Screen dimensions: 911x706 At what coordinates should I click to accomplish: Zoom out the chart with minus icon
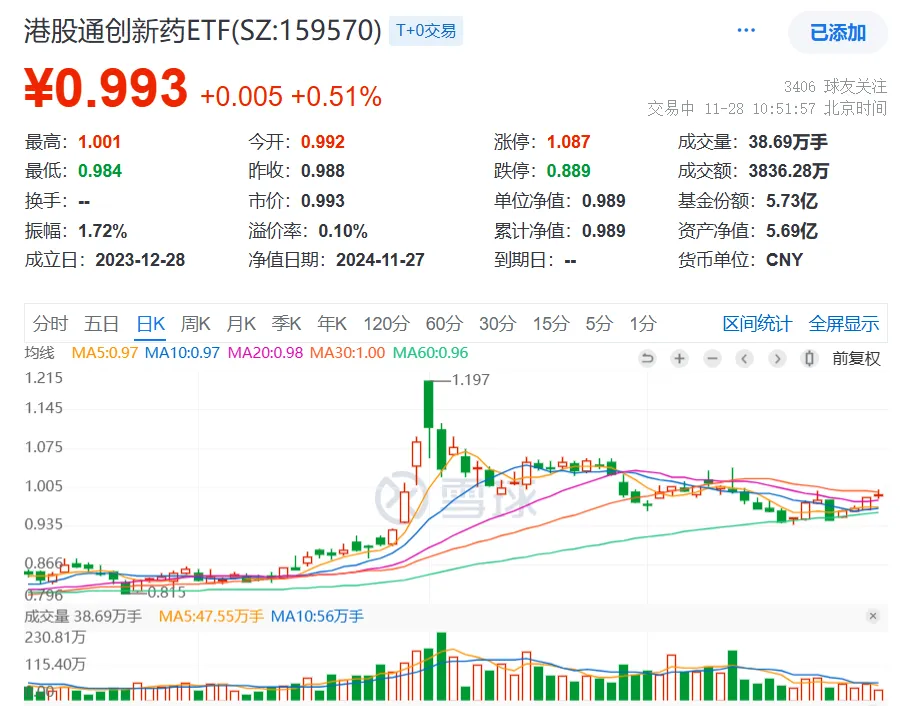[x=712, y=359]
